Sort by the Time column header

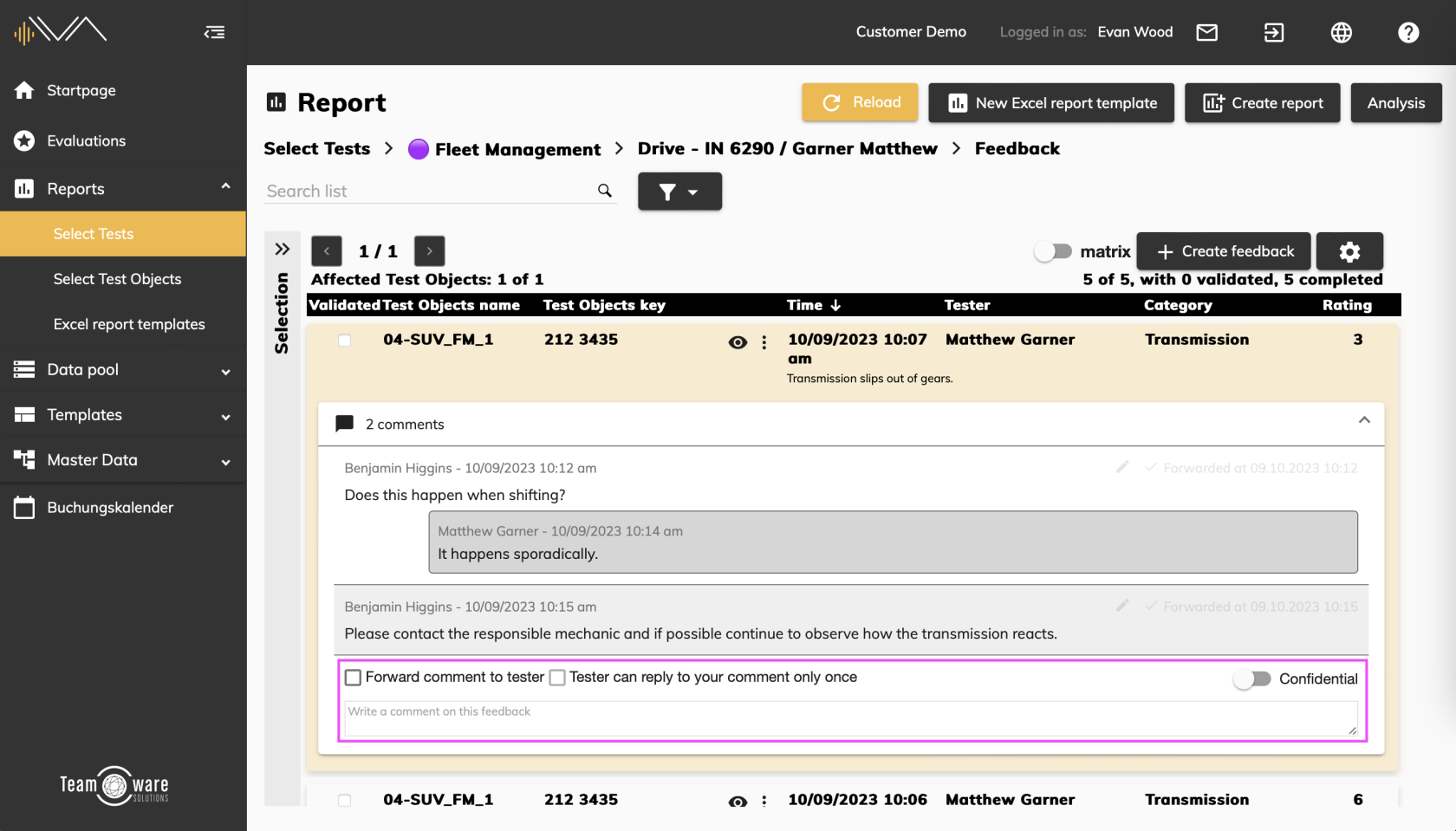814,305
